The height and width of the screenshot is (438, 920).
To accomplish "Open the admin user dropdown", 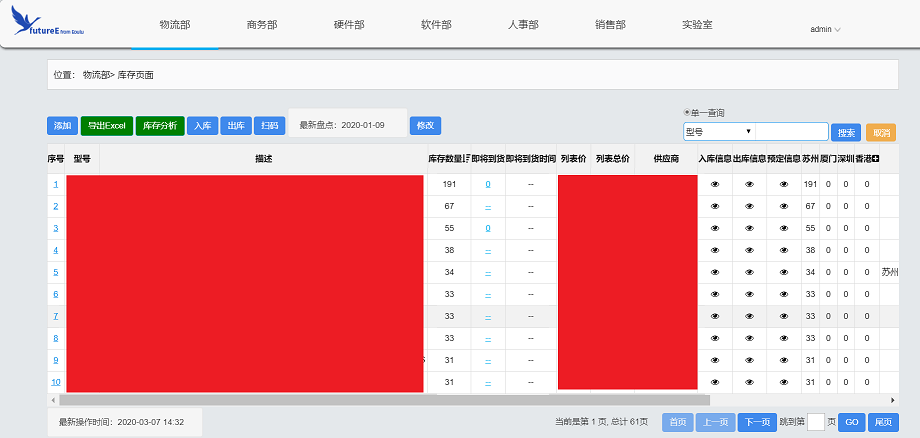I will click(x=825, y=29).
